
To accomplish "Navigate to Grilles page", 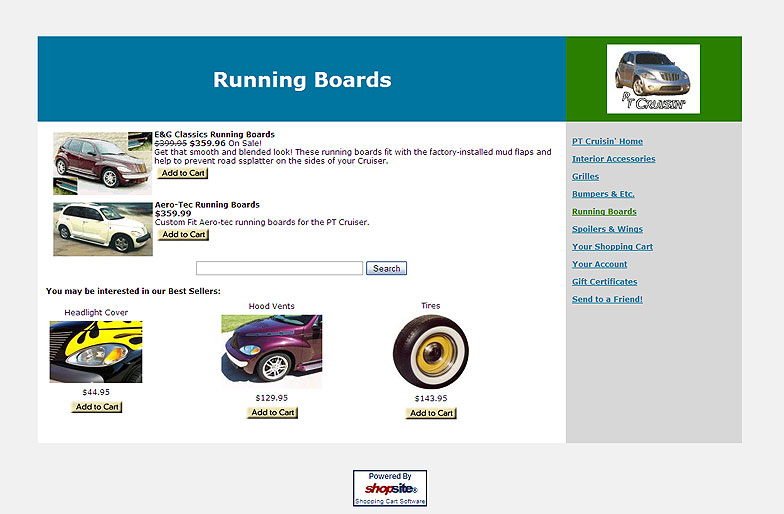I will pyautogui.click(x=585, y=177).
